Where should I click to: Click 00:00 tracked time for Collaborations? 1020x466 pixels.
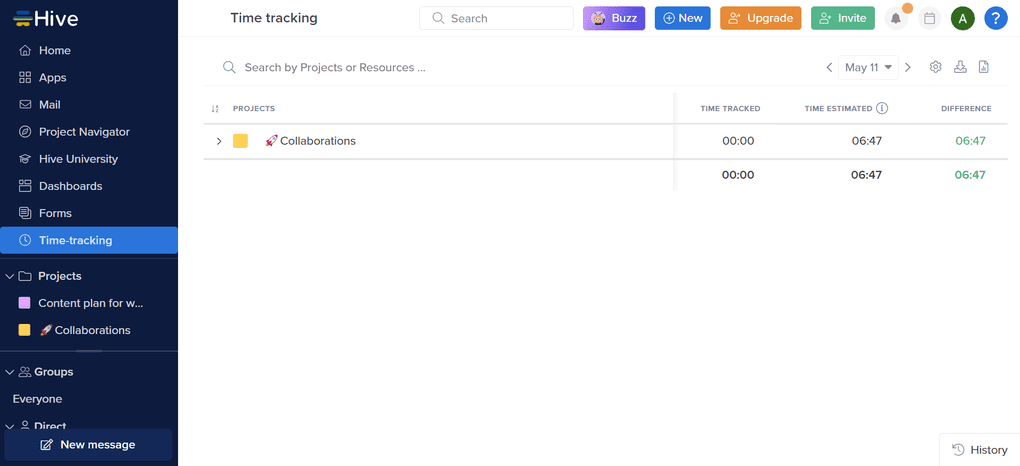point(738,141)
